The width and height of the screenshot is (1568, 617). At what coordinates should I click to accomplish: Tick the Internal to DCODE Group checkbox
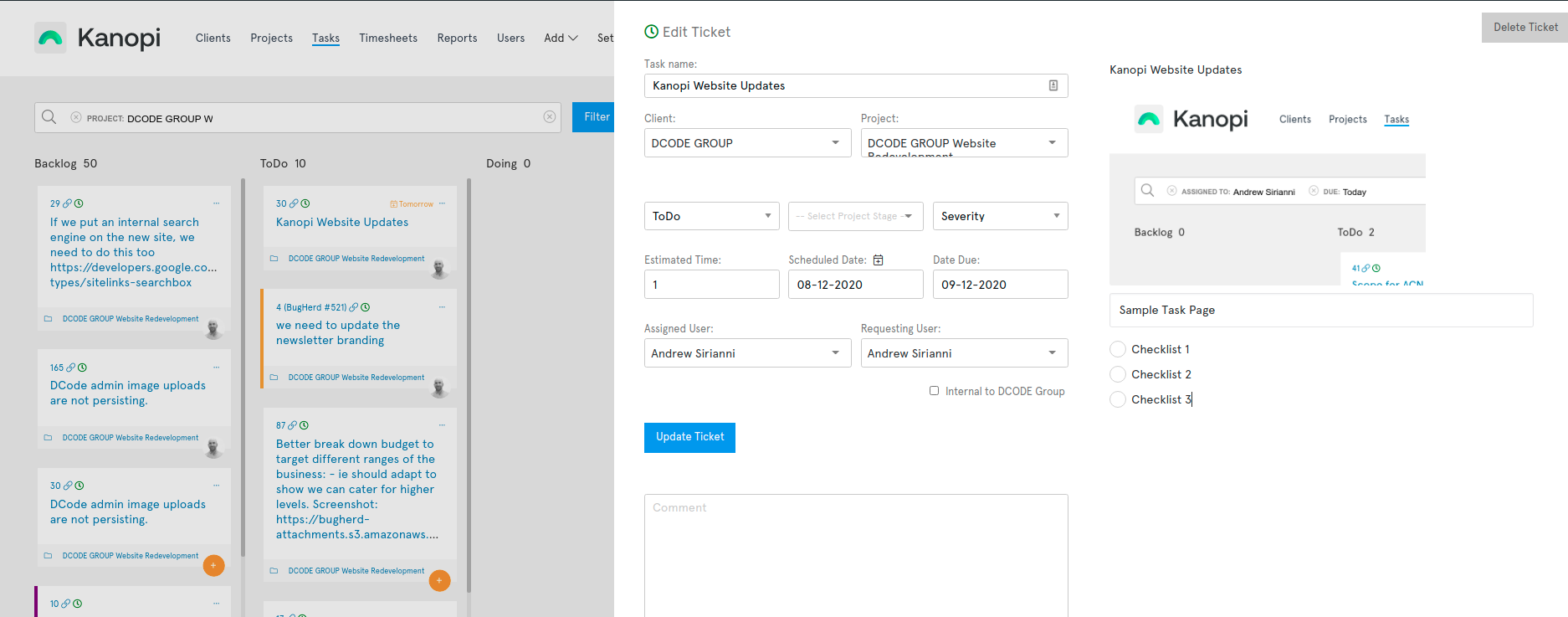coord(934,391)
